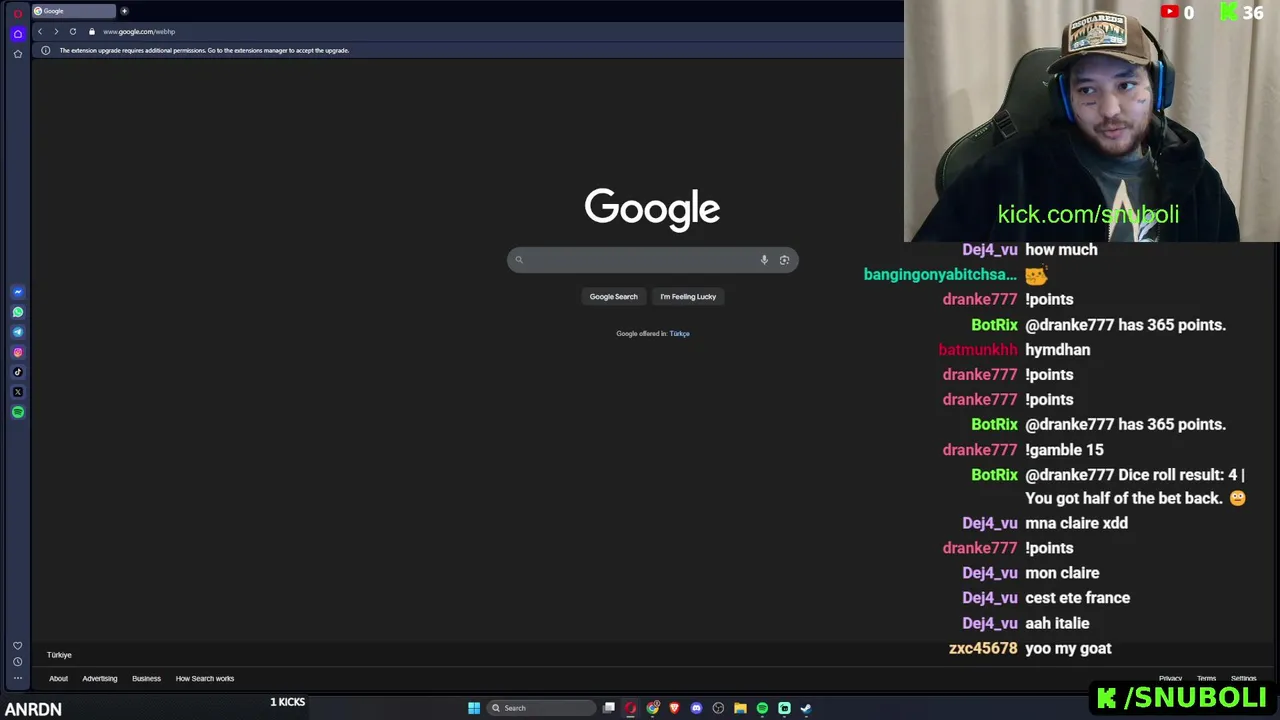
Task: Click the info icon in the extension notice
Action: 45,50
